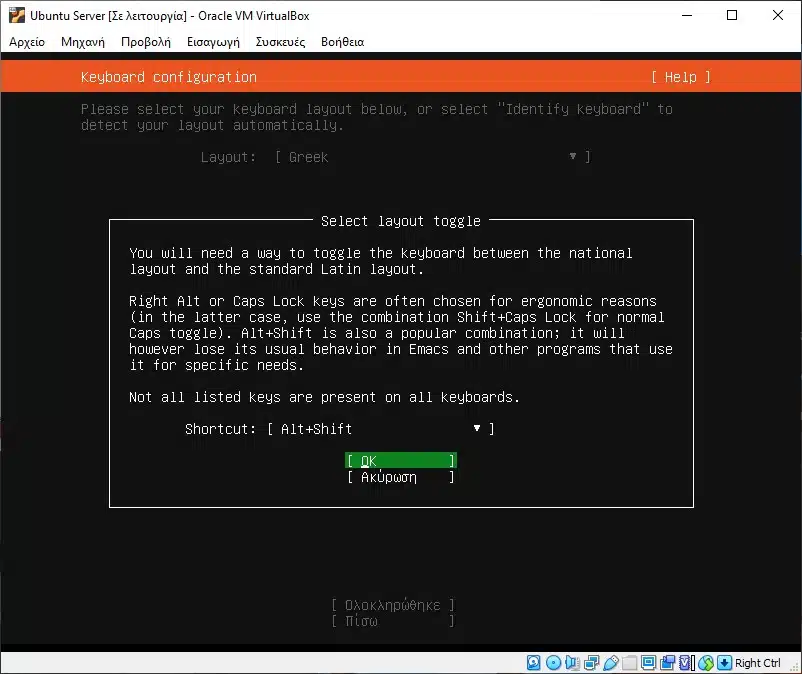The width and height of the screenshot is (802, 674).
Task: Minimize the VirtualBox window
Action: [x=687, y=15]
